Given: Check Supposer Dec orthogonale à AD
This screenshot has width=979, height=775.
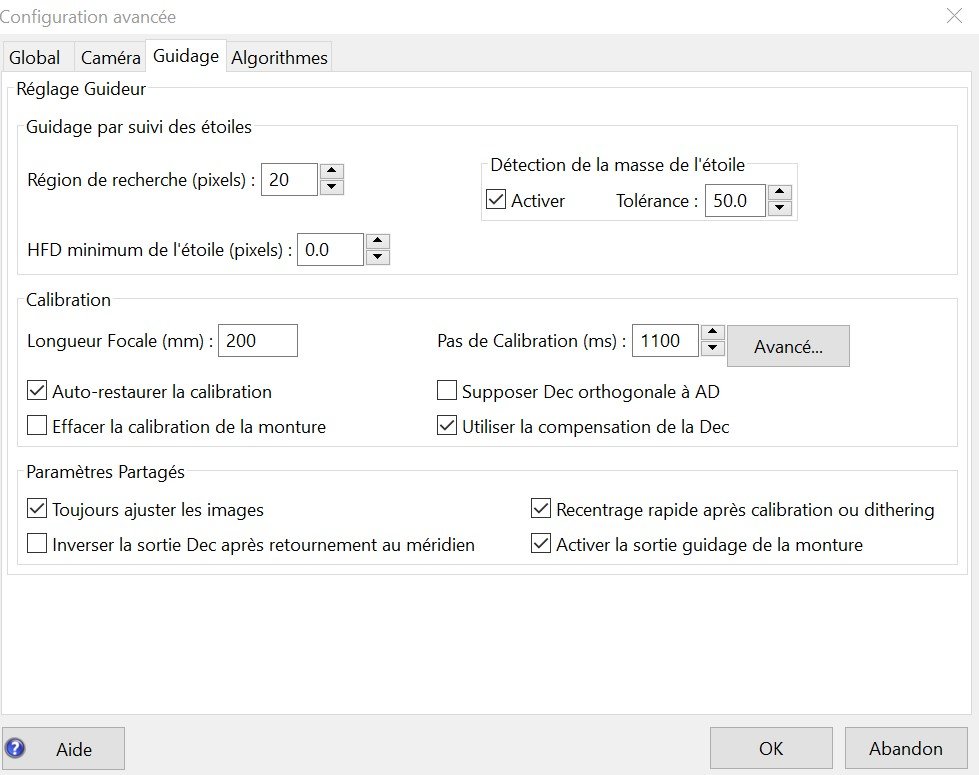Looking at the screenshot, I should (x=447, y=391).
